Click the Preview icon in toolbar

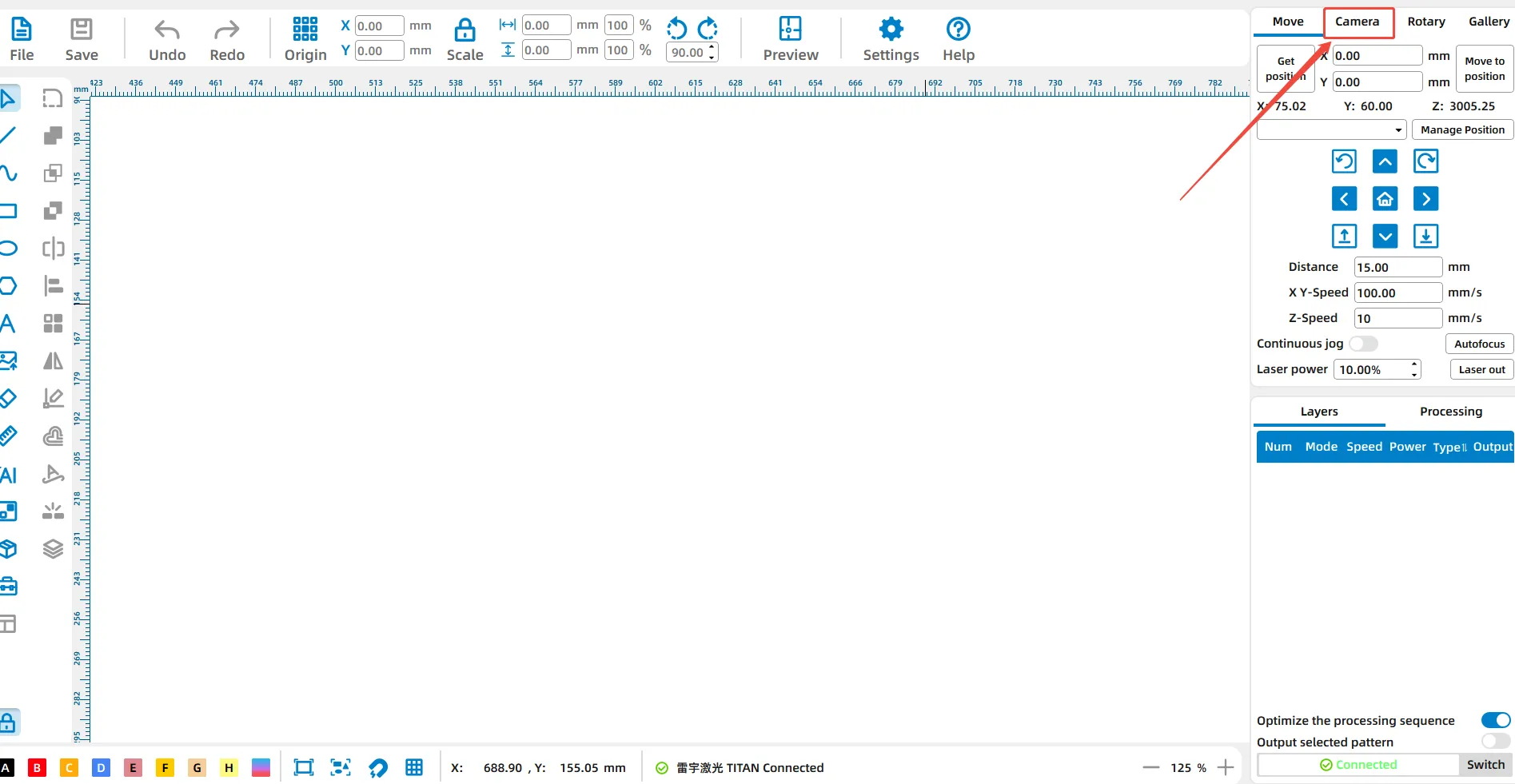(790, 30)
